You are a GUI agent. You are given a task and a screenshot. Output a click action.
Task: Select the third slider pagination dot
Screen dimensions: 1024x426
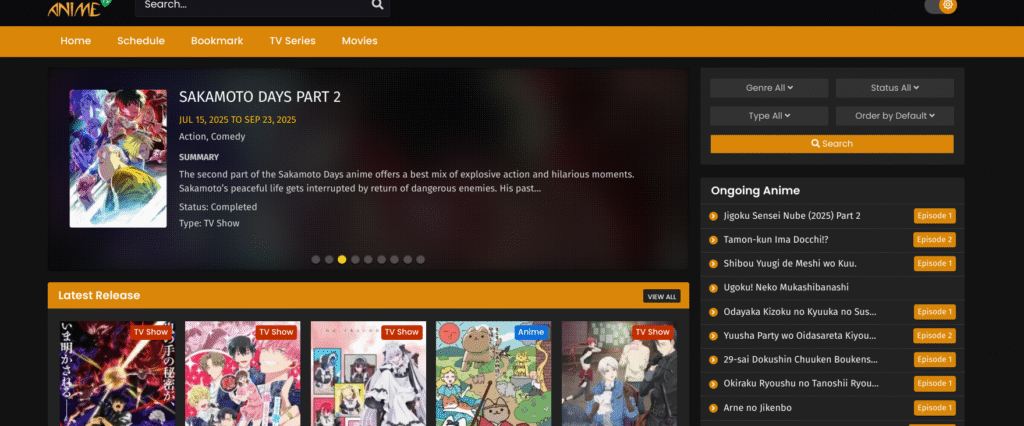342,259
